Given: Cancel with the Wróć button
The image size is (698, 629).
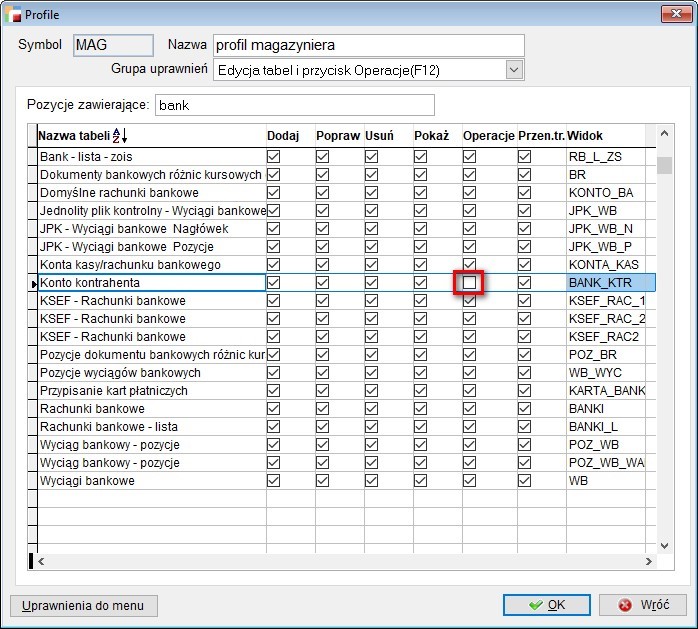Looking at the screenshot, I should (643, 605).
